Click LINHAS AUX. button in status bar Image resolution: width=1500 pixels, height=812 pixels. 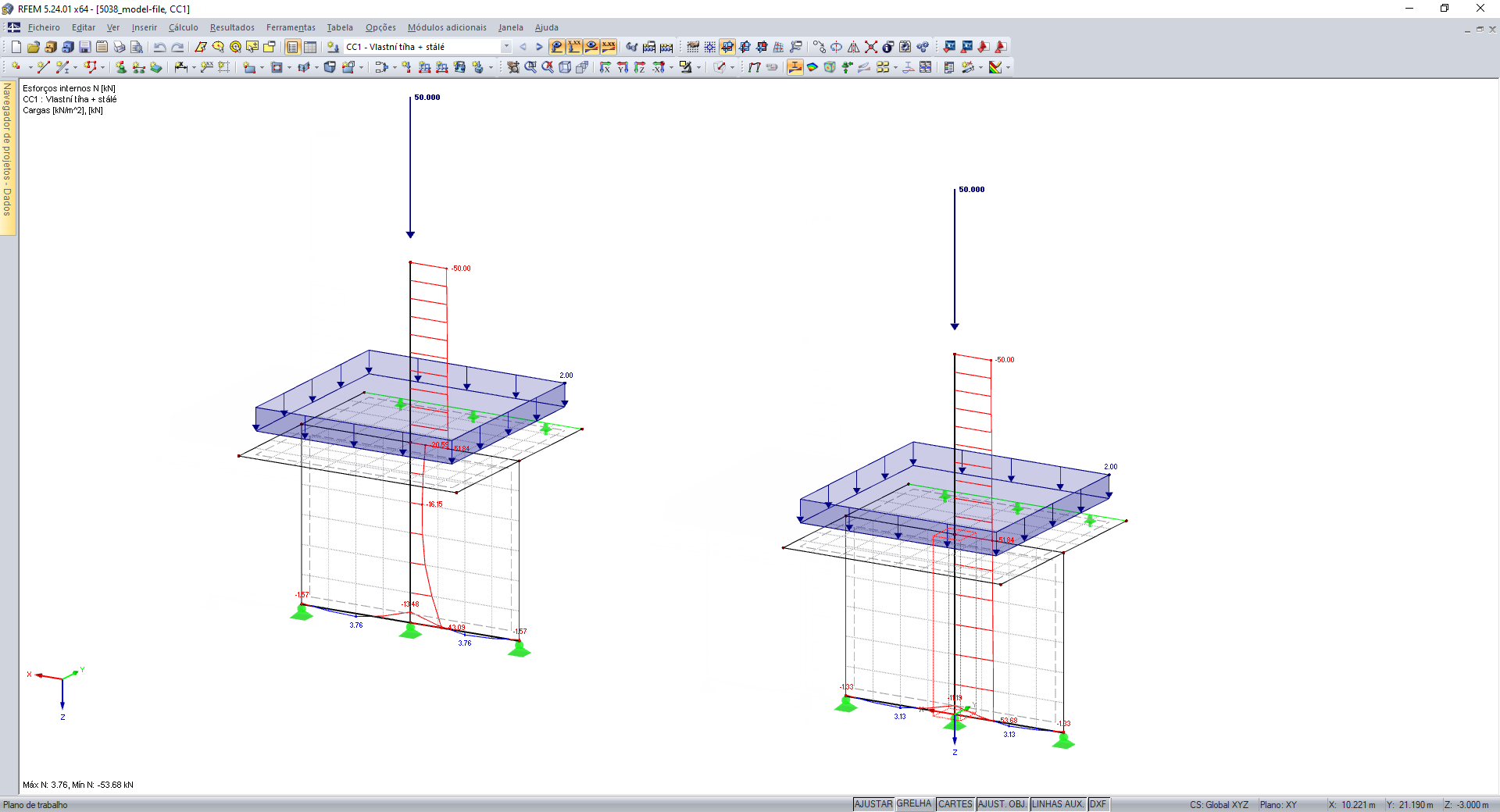click(1058, 804)
